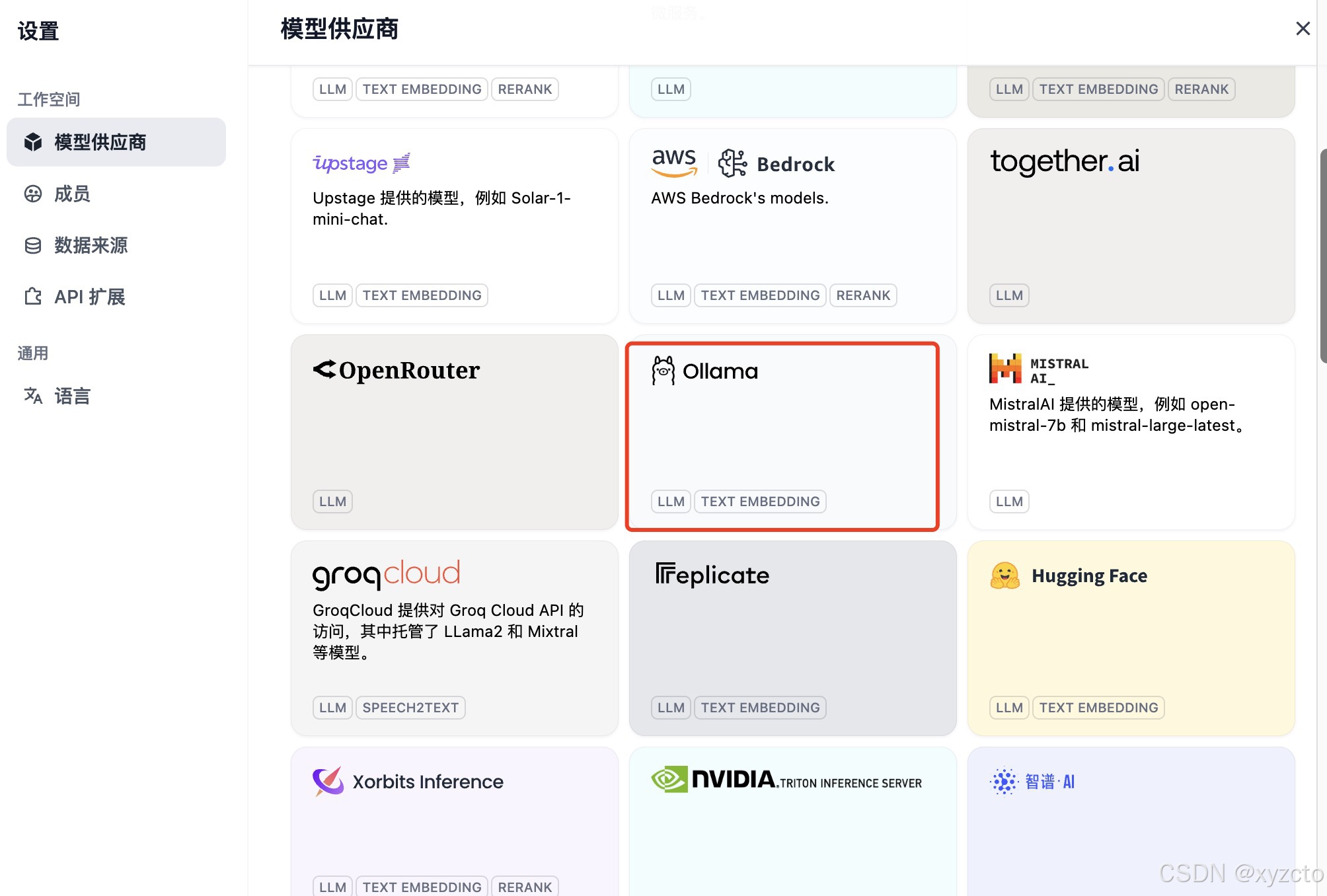Click the Hugging Face emoji icon

[x=1005, y=576]
